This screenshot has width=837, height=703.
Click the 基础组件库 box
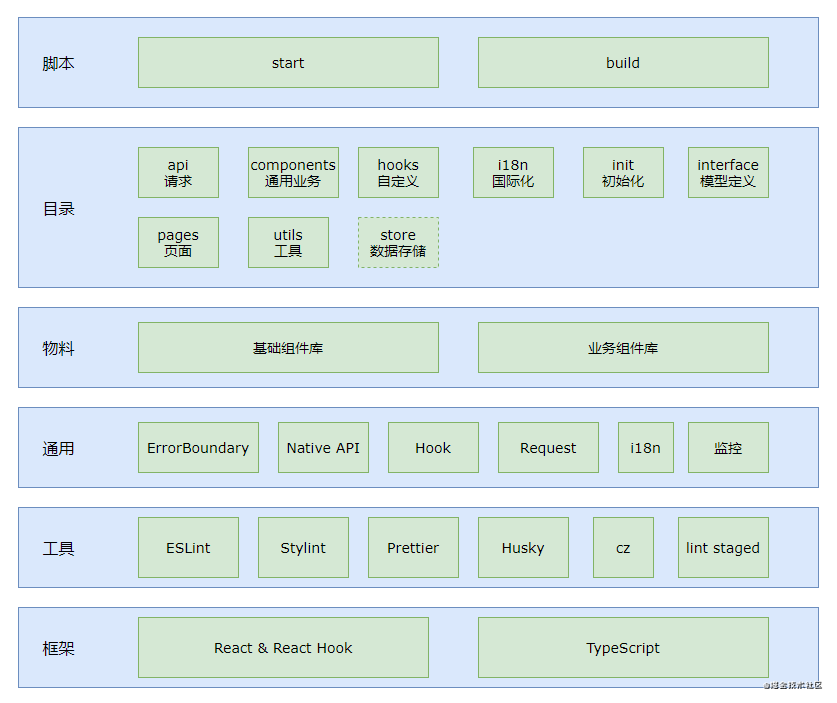point(288,347)
